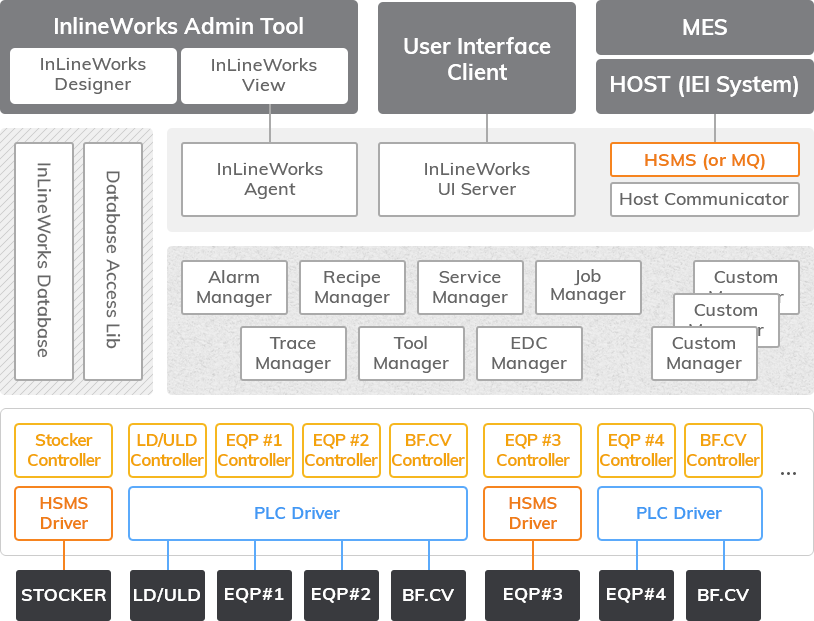Select the orange HSMS (or MQ) box

click(x=704, y=160)
